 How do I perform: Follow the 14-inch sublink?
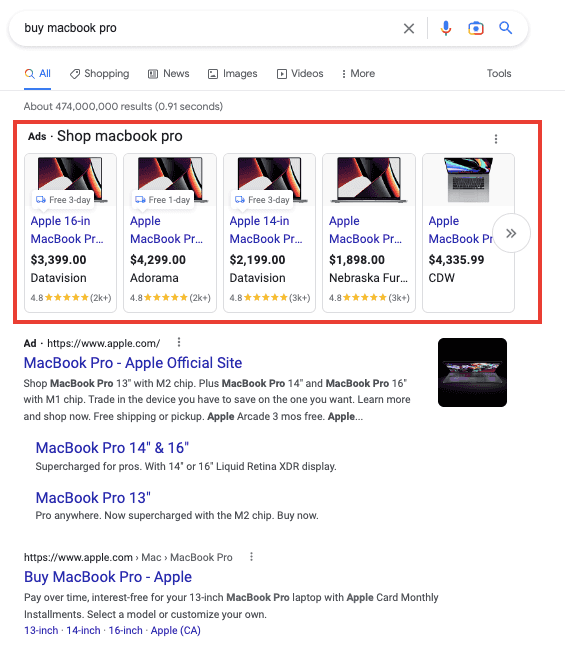[83, 630]
